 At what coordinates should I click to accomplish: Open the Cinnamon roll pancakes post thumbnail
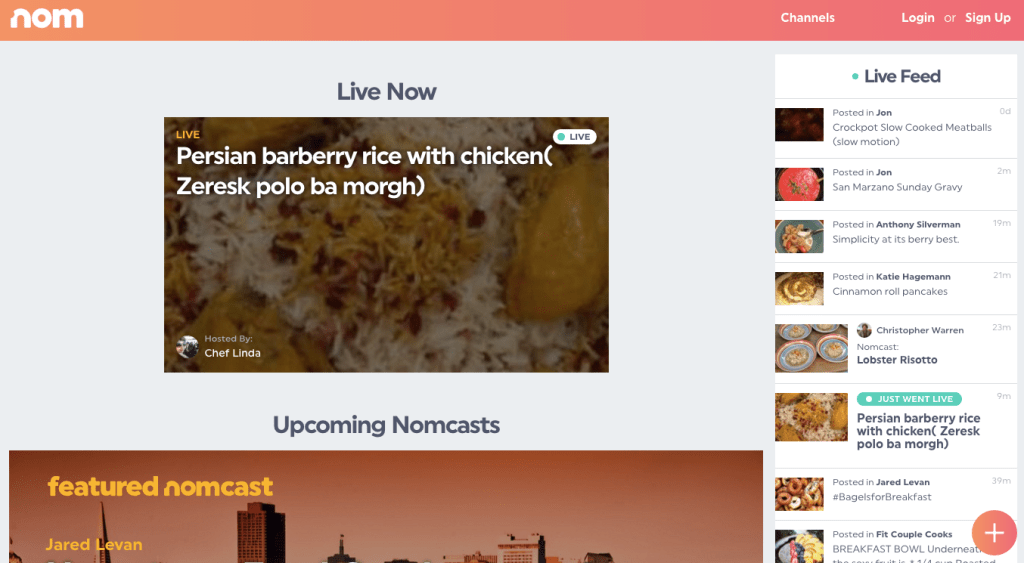pos(799,289)
